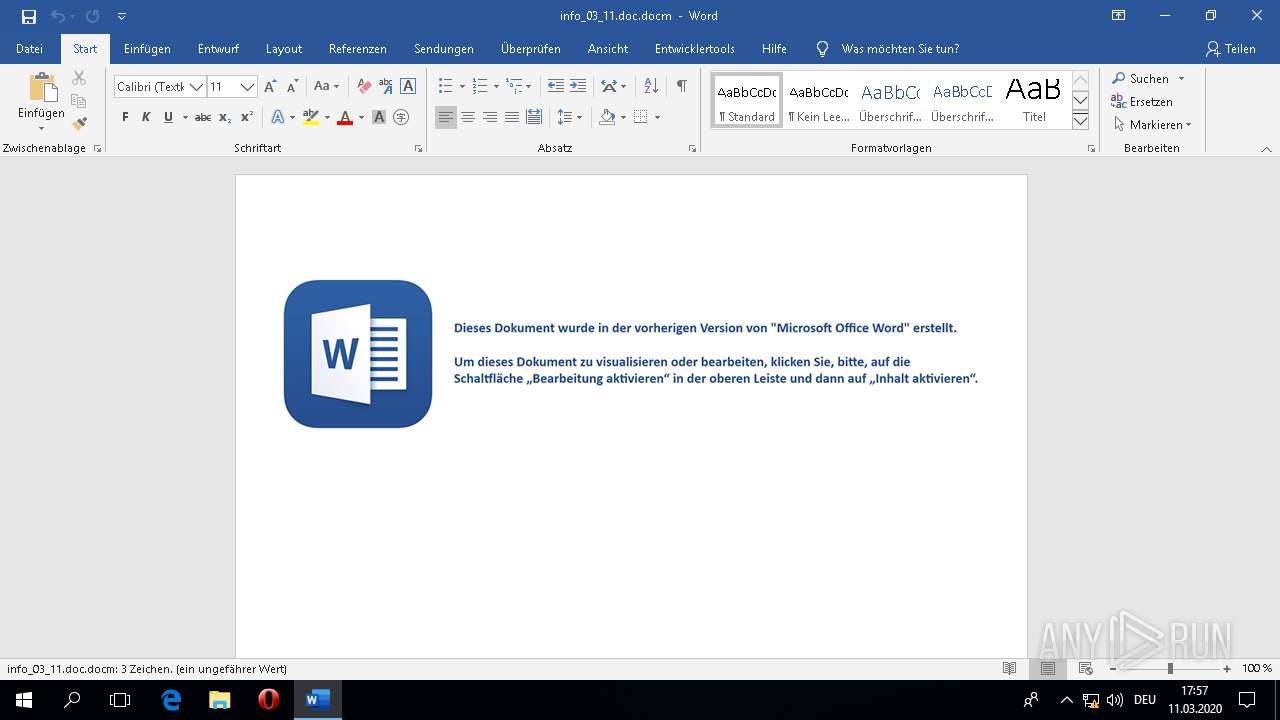Click the 'Was möchten Sie tun?' search field
This screenshot has width=1280, height=720.
coord(900,49)
